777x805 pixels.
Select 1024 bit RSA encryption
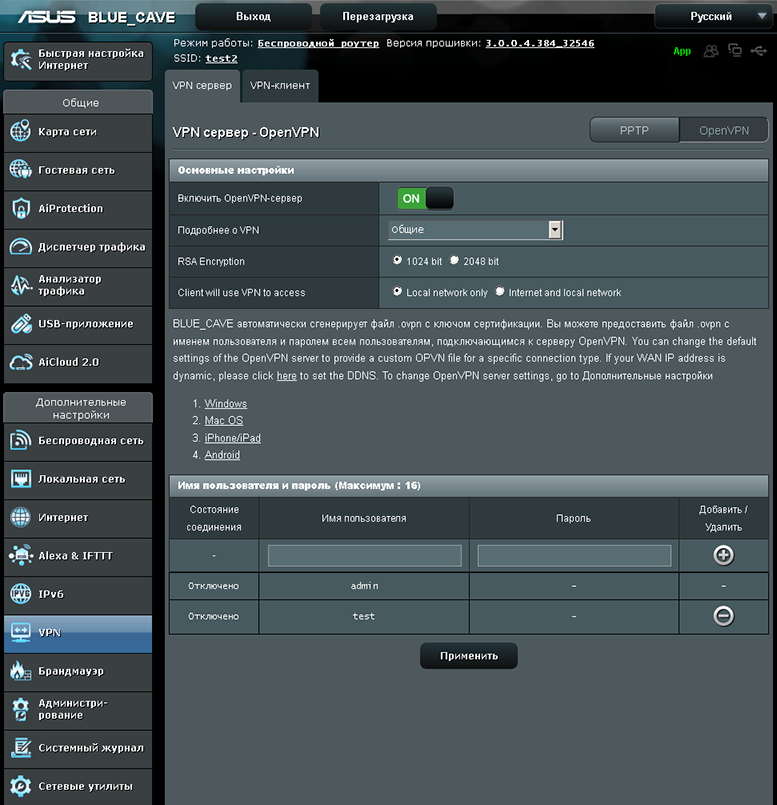pyautogui.click(x=397, y=260)
